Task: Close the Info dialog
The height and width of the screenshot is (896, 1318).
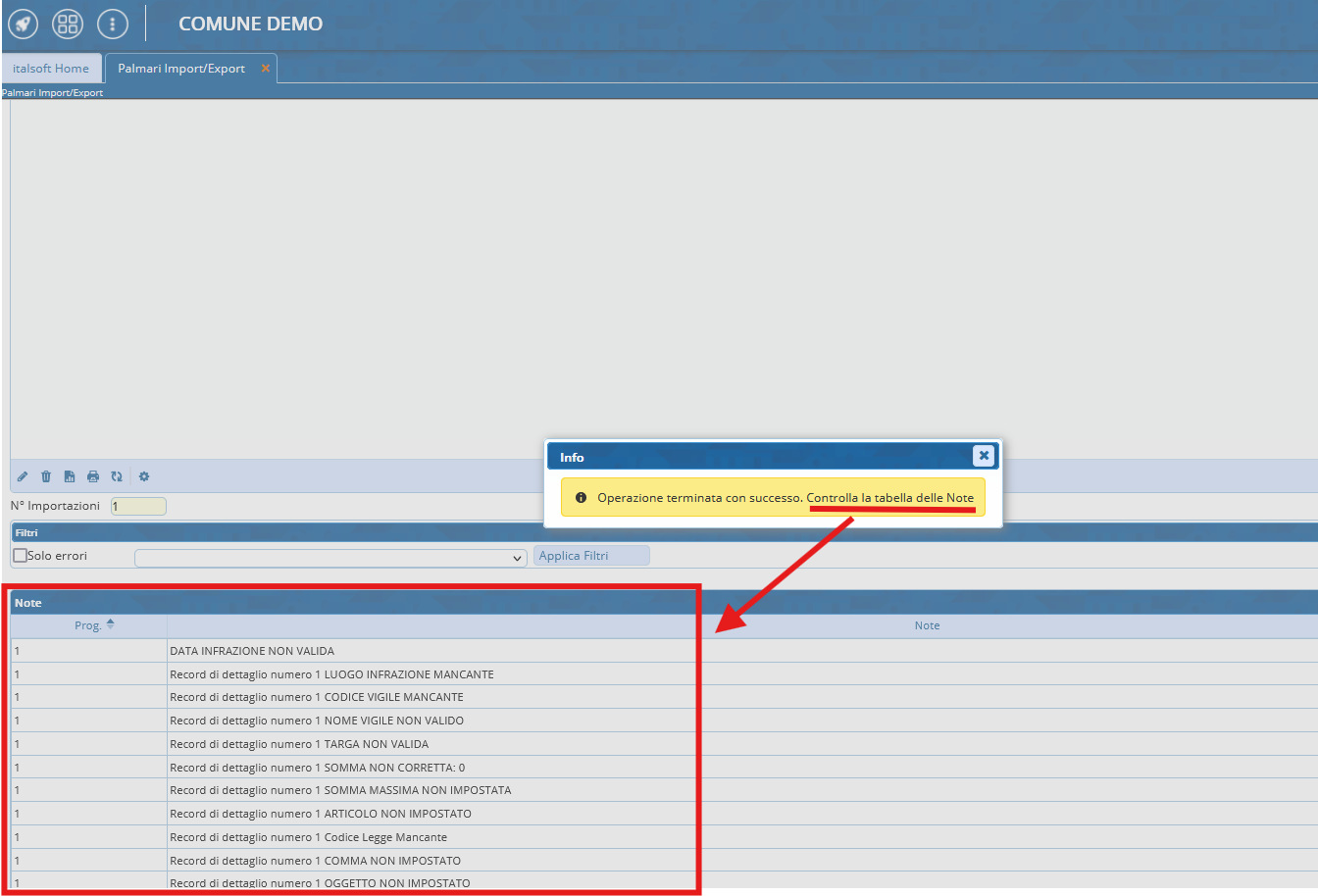Action: 984,456
